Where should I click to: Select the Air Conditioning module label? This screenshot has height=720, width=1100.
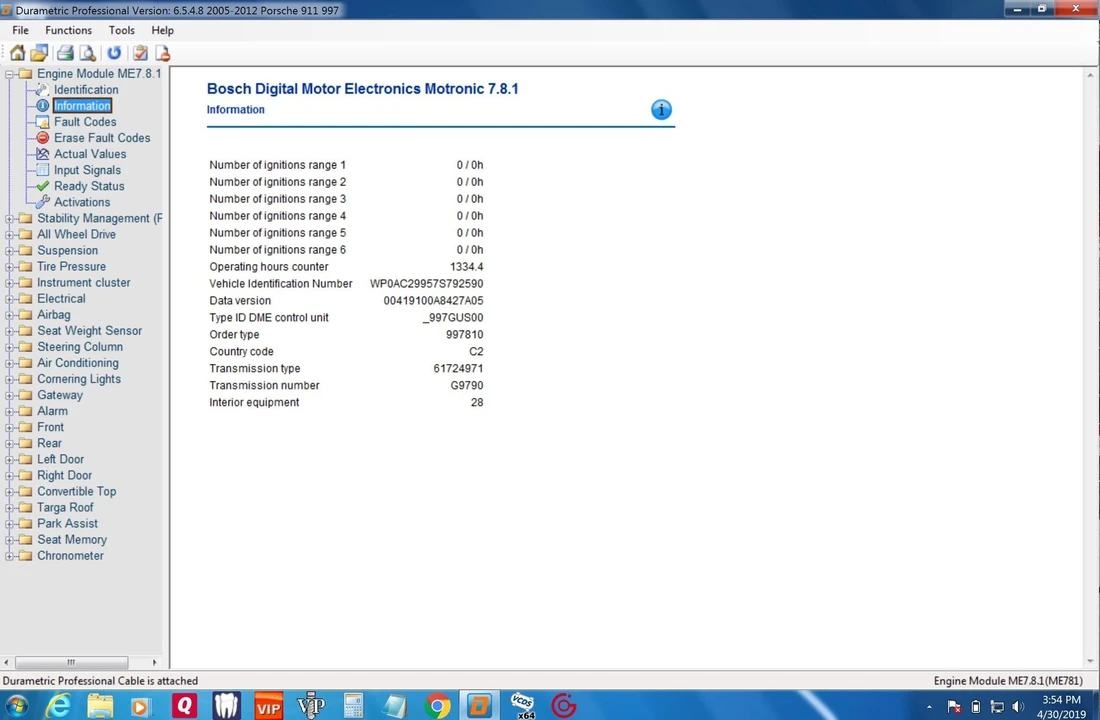77,363
